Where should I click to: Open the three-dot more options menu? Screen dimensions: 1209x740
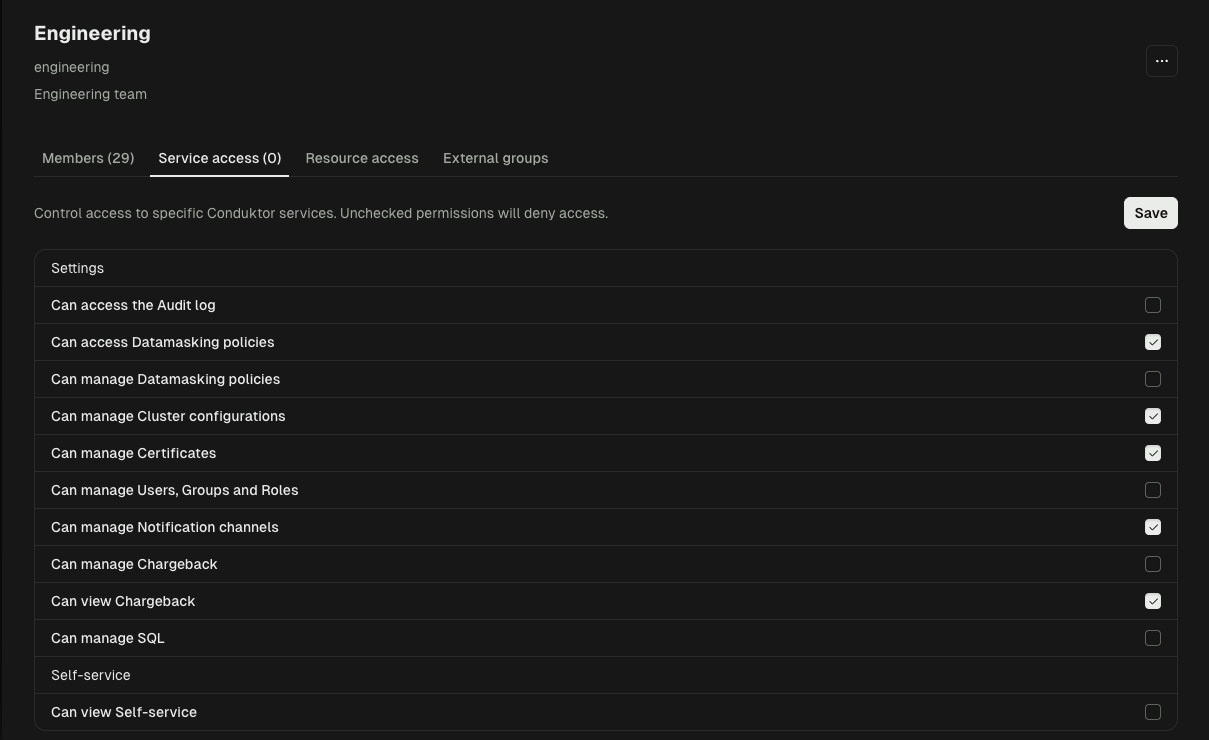click(1161, 61)
